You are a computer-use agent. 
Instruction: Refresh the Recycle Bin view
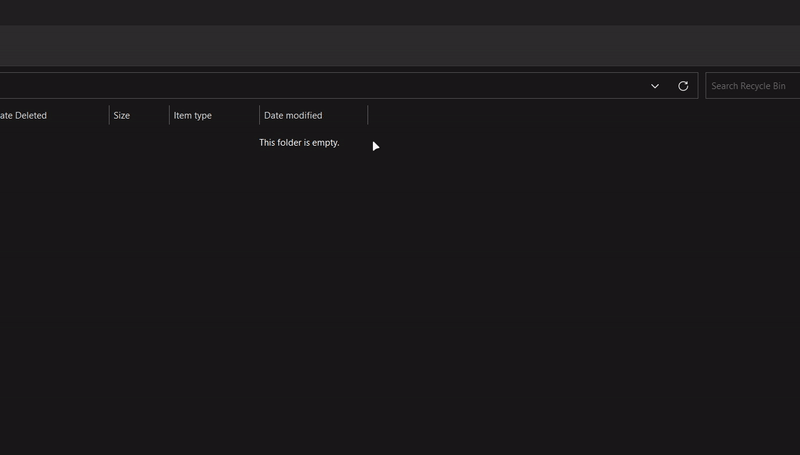click(x=683, y=86)
